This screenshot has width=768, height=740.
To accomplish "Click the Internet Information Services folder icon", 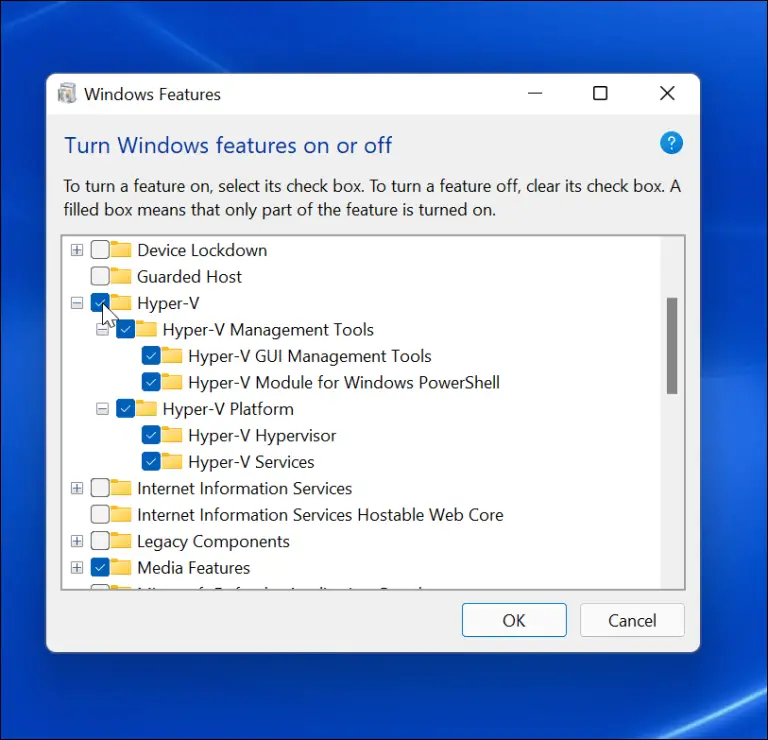I will tap(121, 488).
